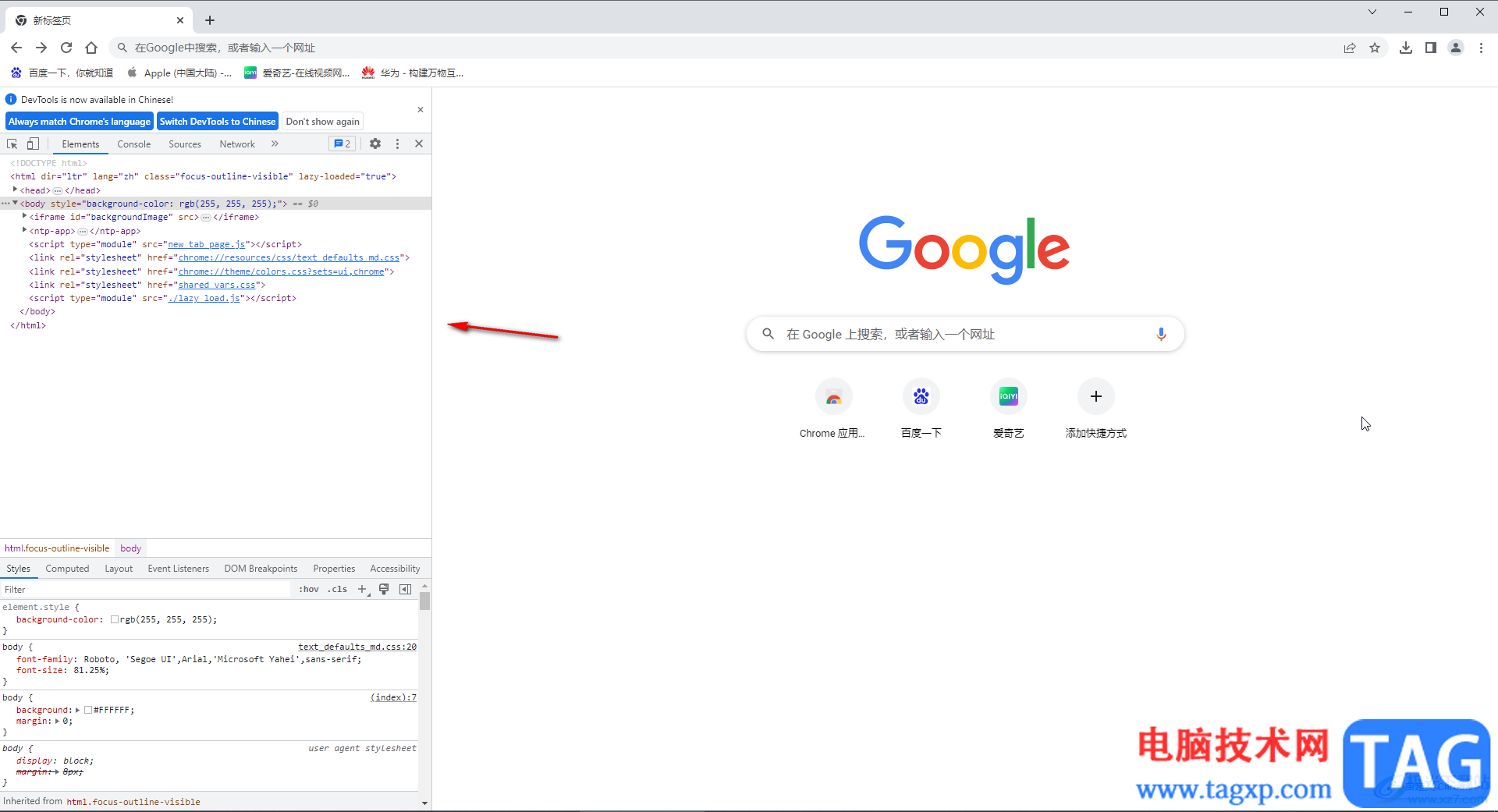The width and height of the screenshot is (1498, 812).
Task: Reload the current page
Action: [x=66, y=48]
